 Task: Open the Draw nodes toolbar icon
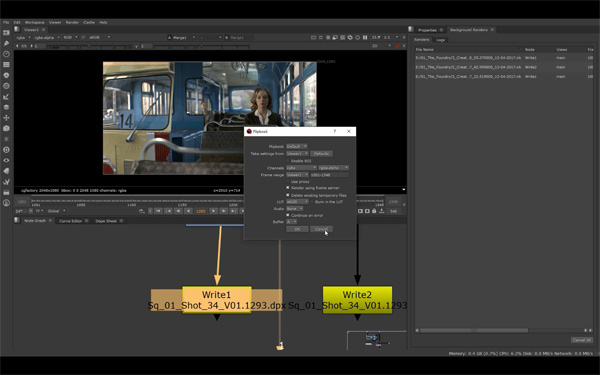coord(6,44)
